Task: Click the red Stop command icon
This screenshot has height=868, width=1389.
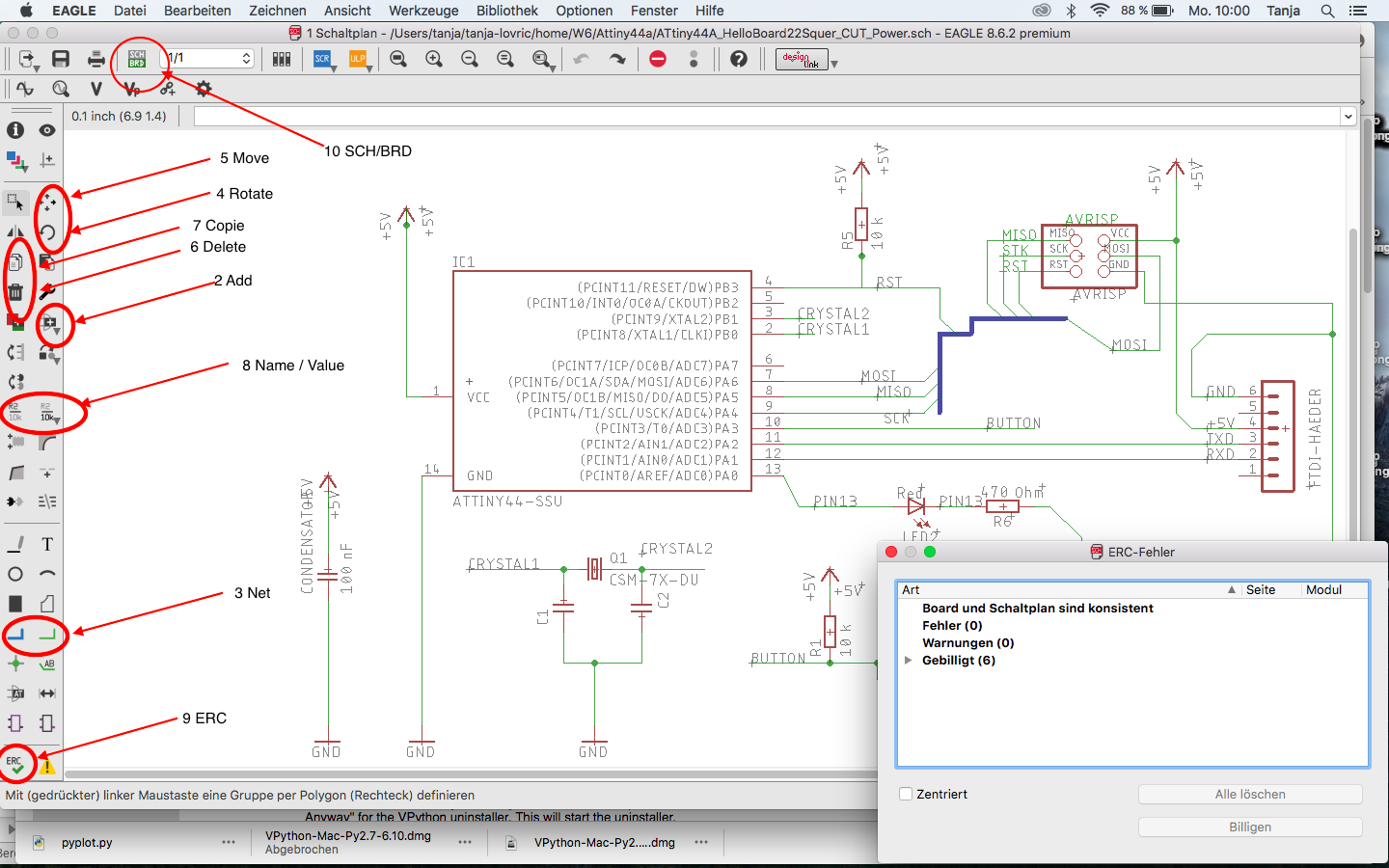Action: pyautogui.click(x=658, y=59)
